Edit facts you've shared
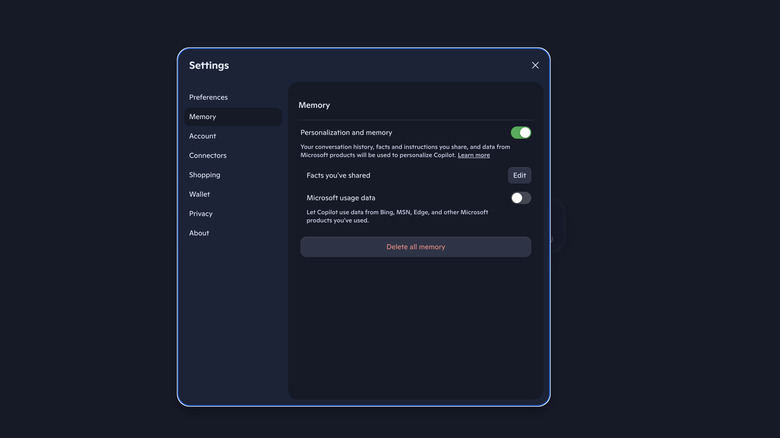Screen dimensions: 780x438 coord(519,175)
